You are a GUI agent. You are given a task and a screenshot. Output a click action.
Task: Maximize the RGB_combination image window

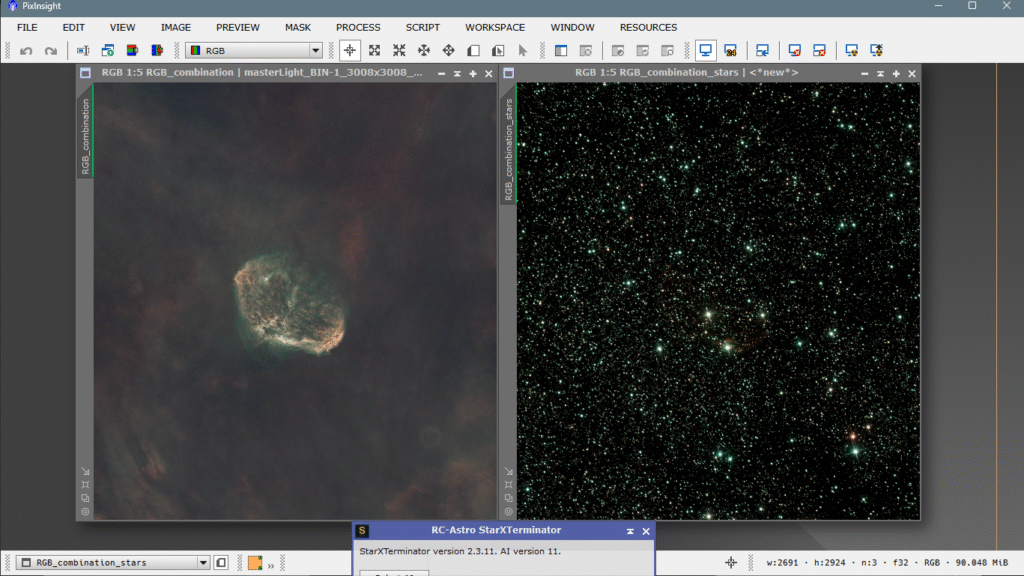[x=473, y=74]
